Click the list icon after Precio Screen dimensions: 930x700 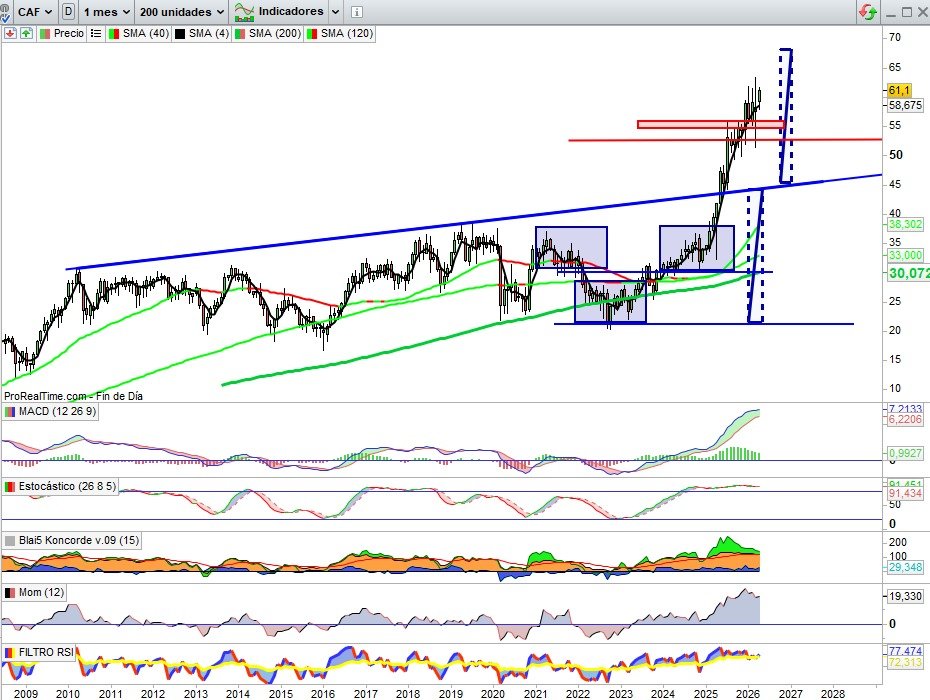95,34
